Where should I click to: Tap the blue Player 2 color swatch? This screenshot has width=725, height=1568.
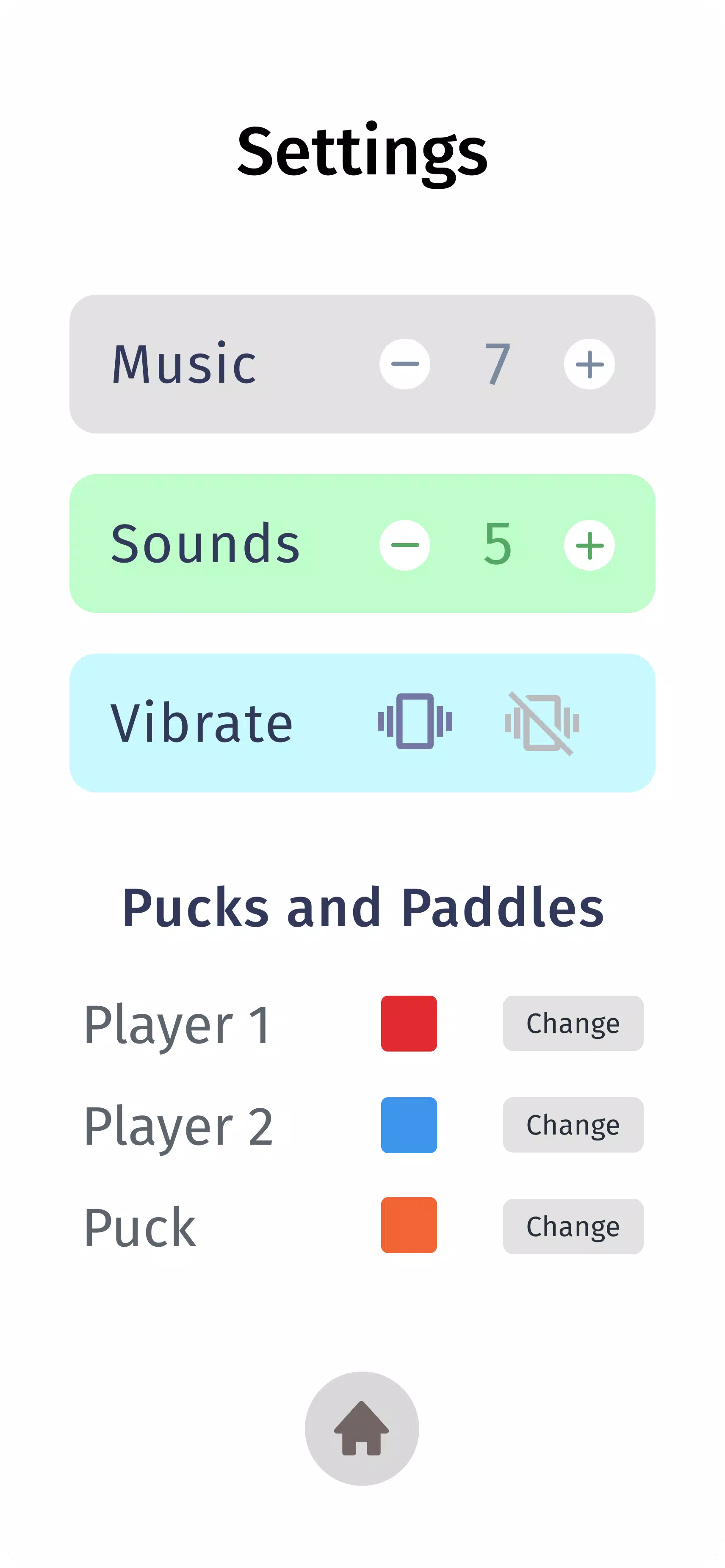(409, 1125)
